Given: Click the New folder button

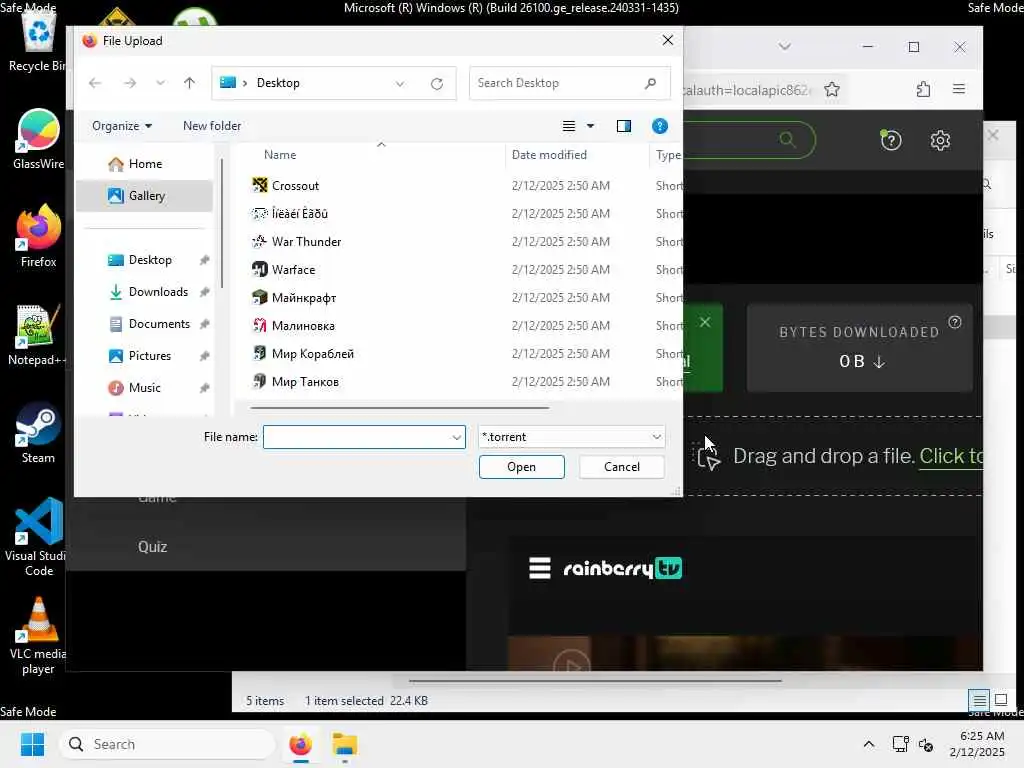Looking at the screenshot, I should click(x=212, y=126).
